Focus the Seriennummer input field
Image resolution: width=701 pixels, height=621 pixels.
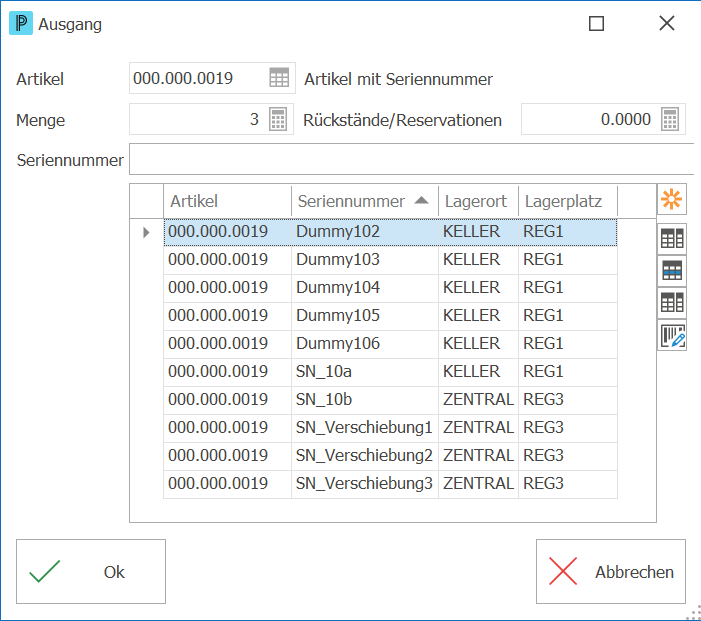[x=411, y=159]
